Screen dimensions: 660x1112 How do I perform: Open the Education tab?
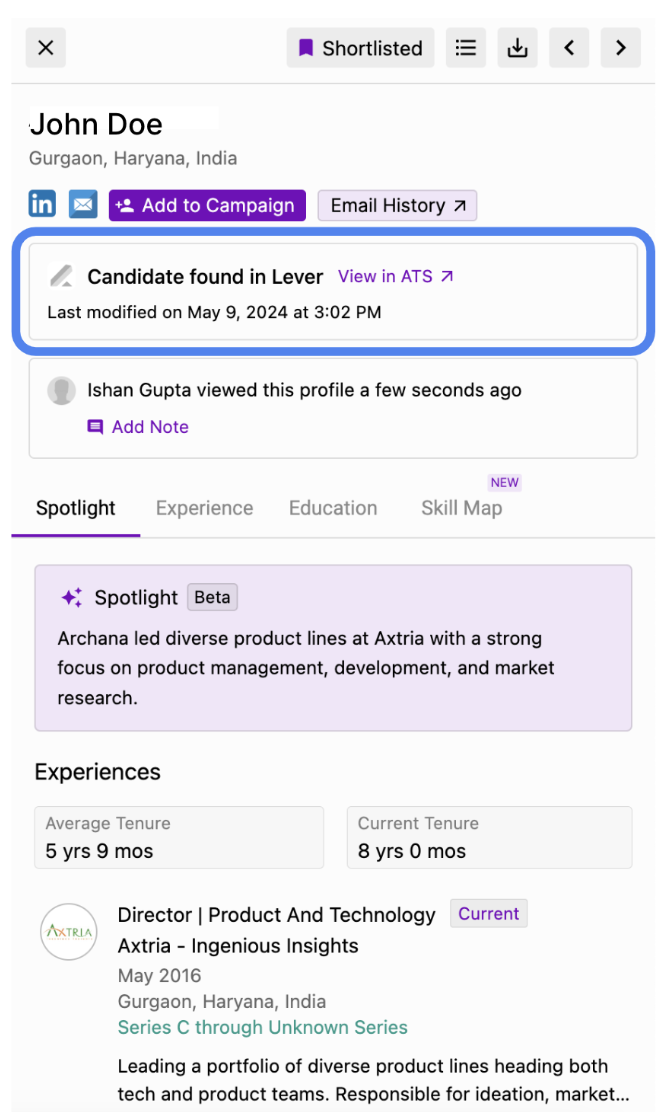pyautogui.click(x=332, y=508)
